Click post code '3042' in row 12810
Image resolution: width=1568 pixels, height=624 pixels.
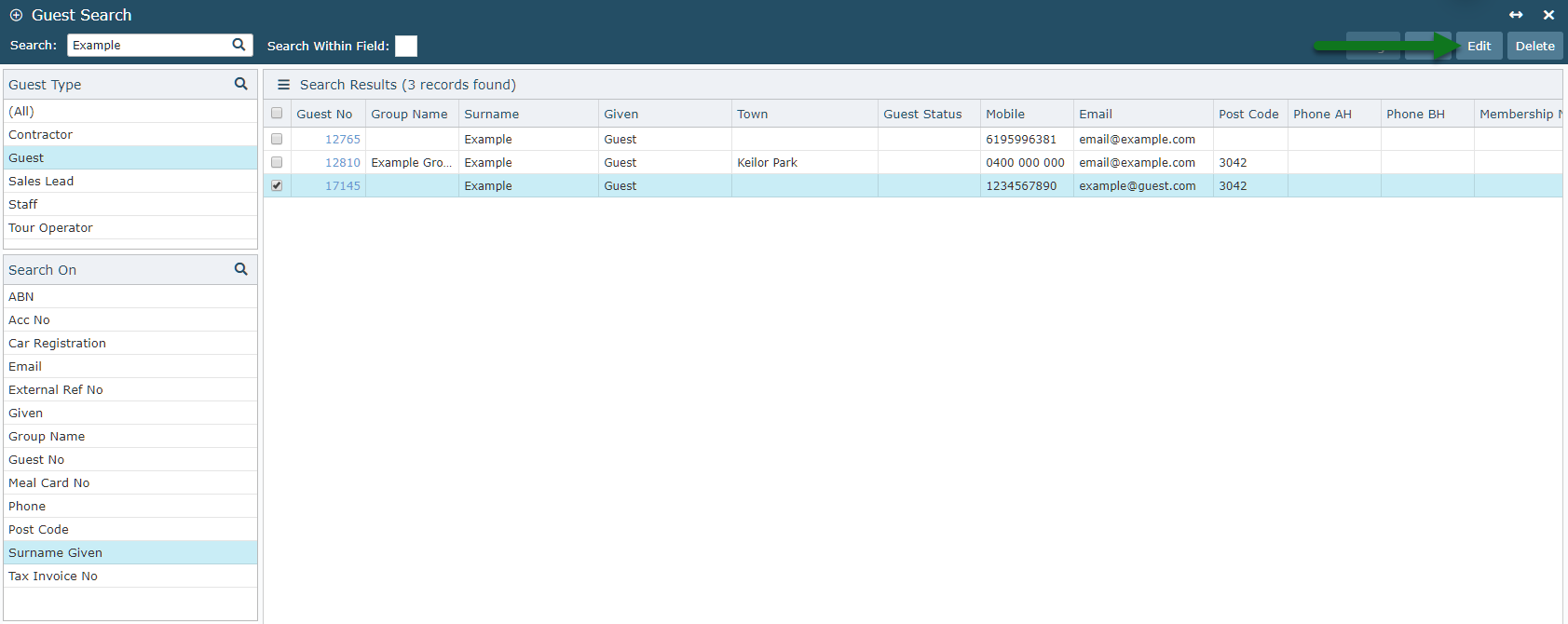point(1233,162)
